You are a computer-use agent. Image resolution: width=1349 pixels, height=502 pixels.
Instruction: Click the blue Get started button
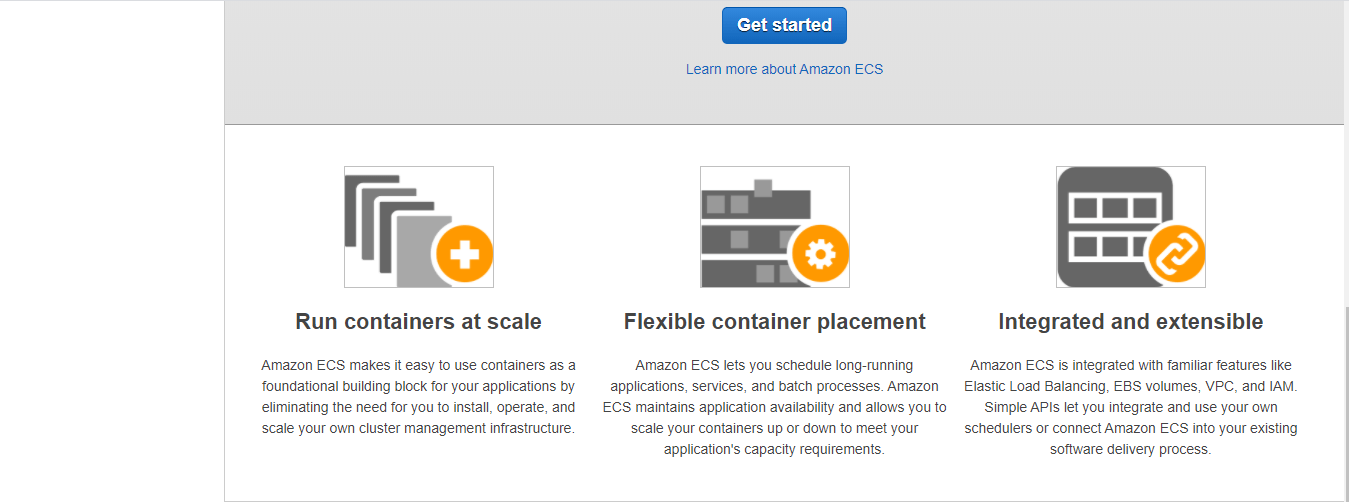point(784,25)
